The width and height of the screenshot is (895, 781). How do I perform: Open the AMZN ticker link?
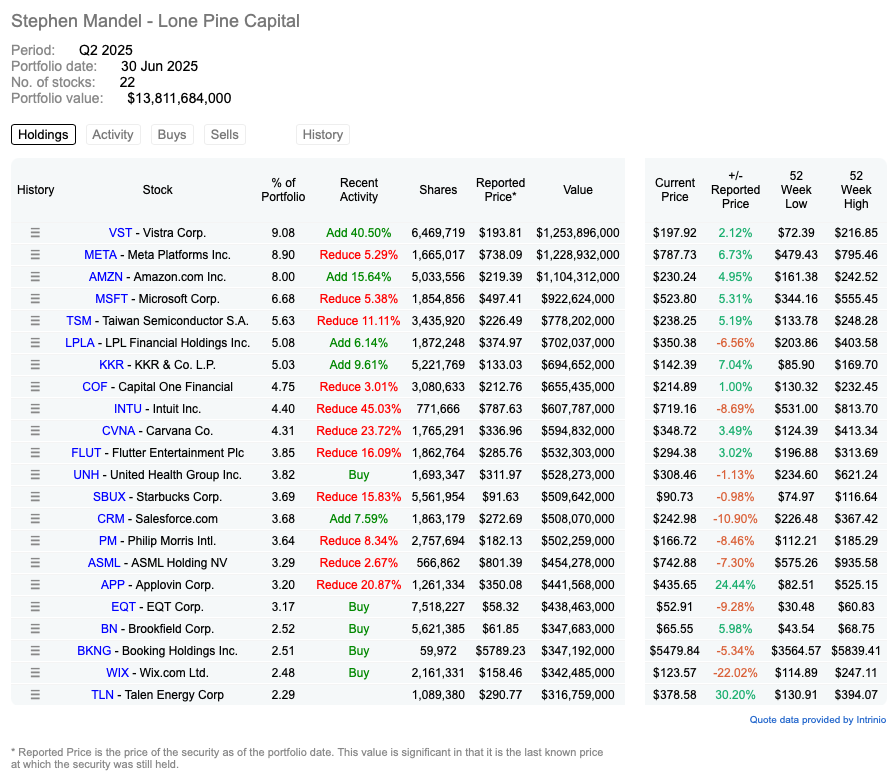click(106, 277)
